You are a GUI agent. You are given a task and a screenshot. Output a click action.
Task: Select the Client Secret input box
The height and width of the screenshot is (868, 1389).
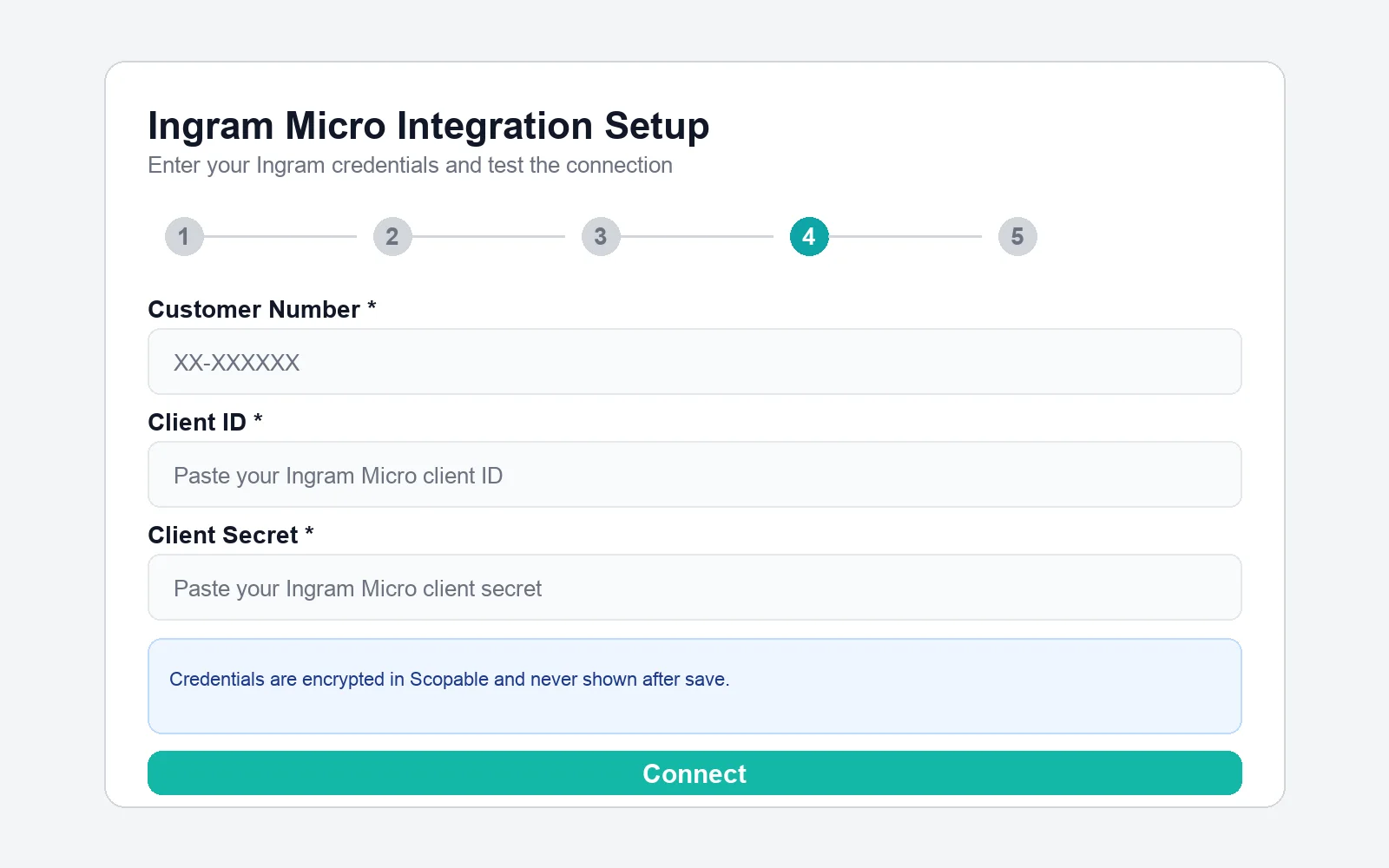694,588
